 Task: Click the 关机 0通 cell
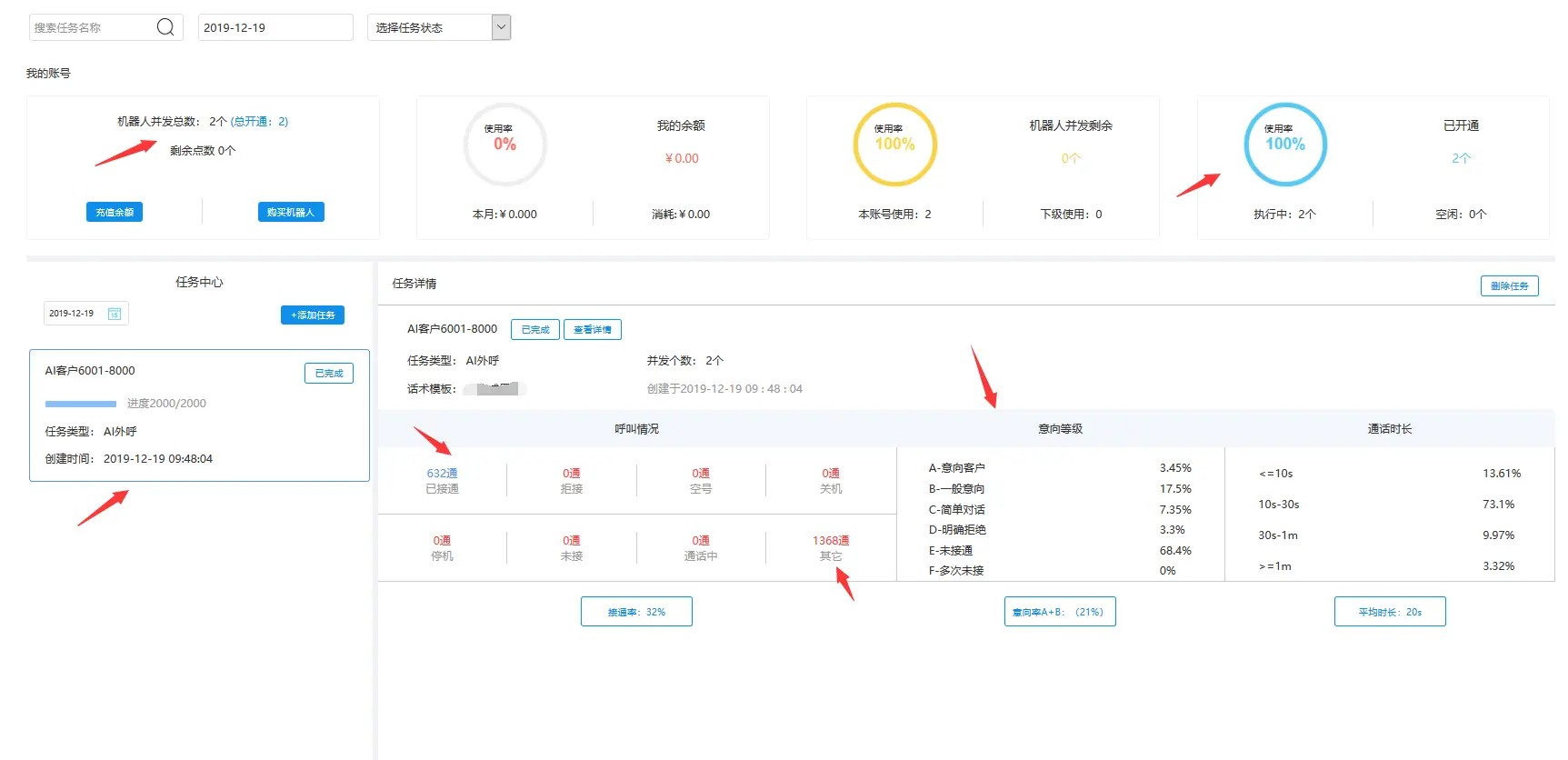click(831, 481)
